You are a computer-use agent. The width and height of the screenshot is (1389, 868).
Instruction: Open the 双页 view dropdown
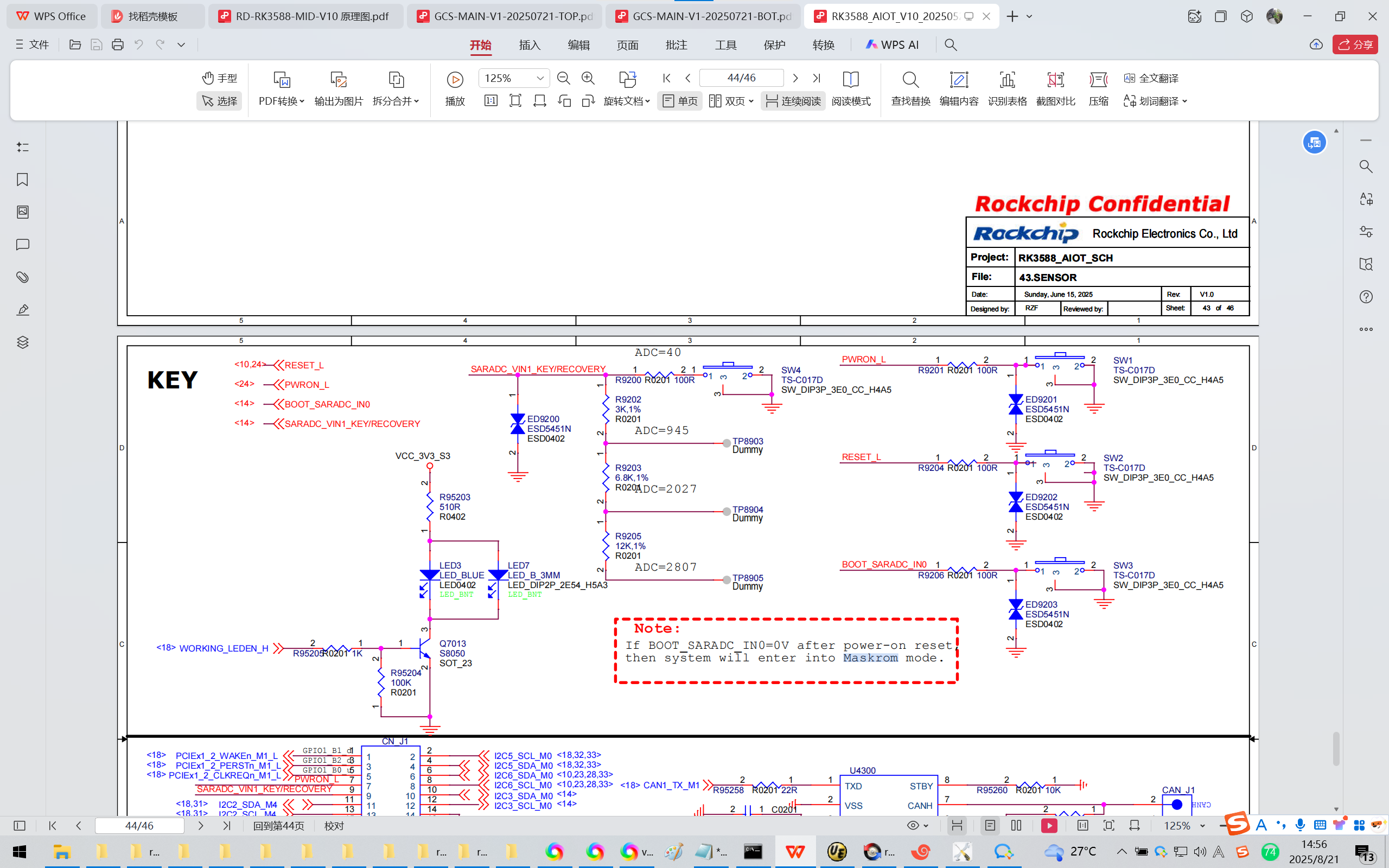[x=731, y=101]
